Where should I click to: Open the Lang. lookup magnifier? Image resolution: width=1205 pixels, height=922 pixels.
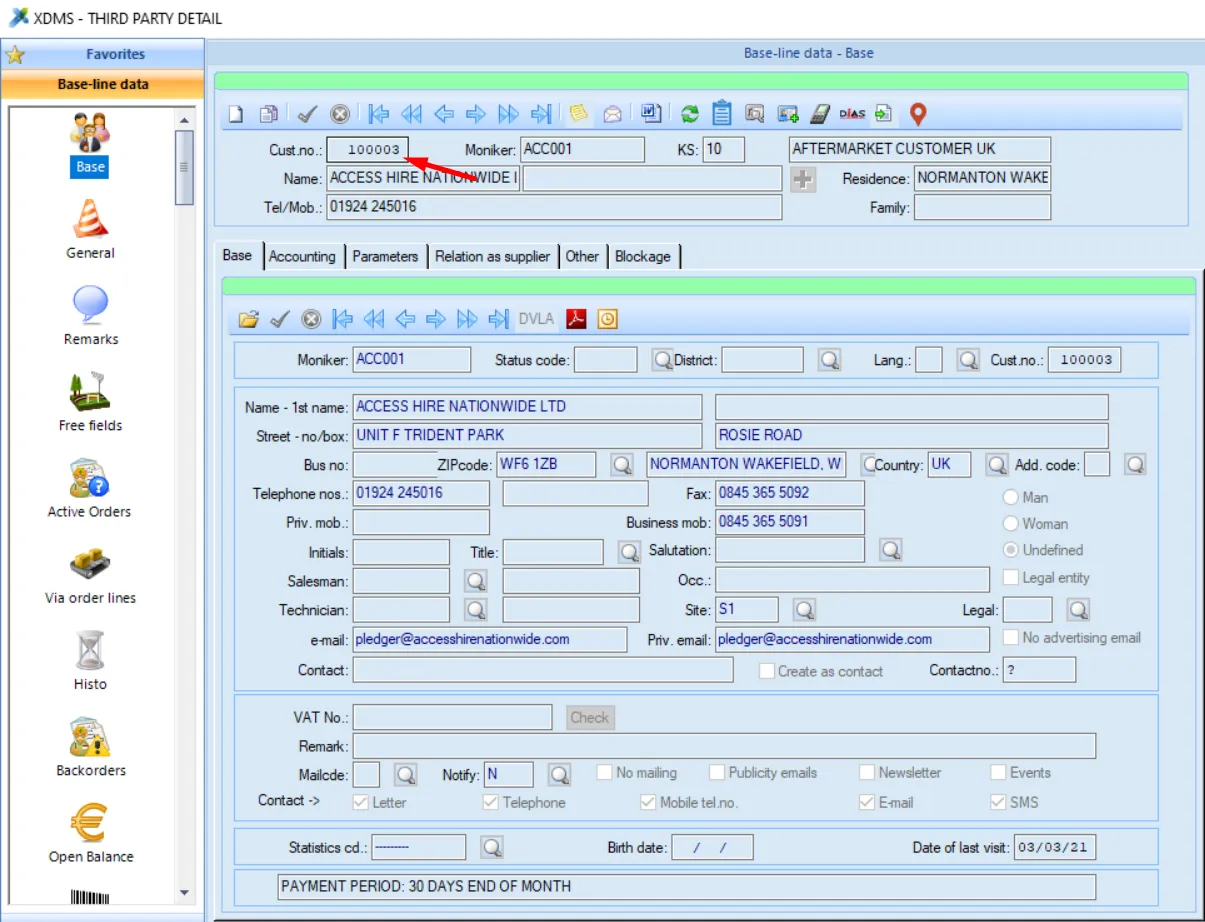967,360
